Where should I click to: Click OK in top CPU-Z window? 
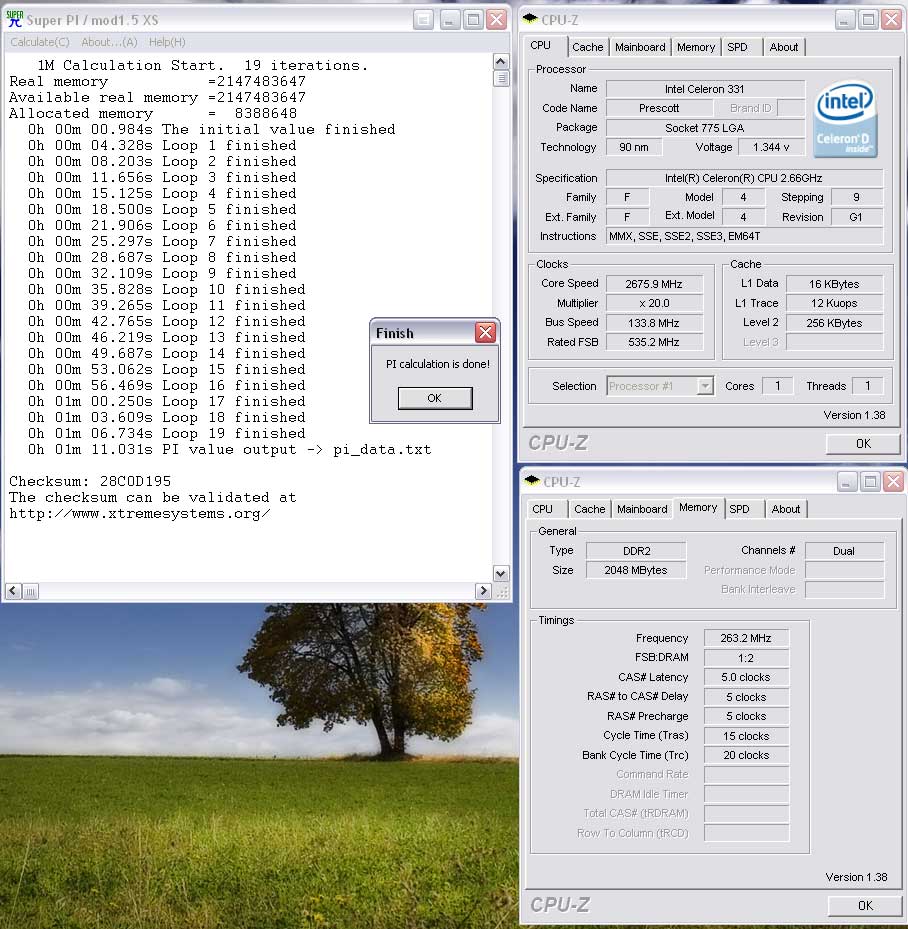[x=863, y=444]
